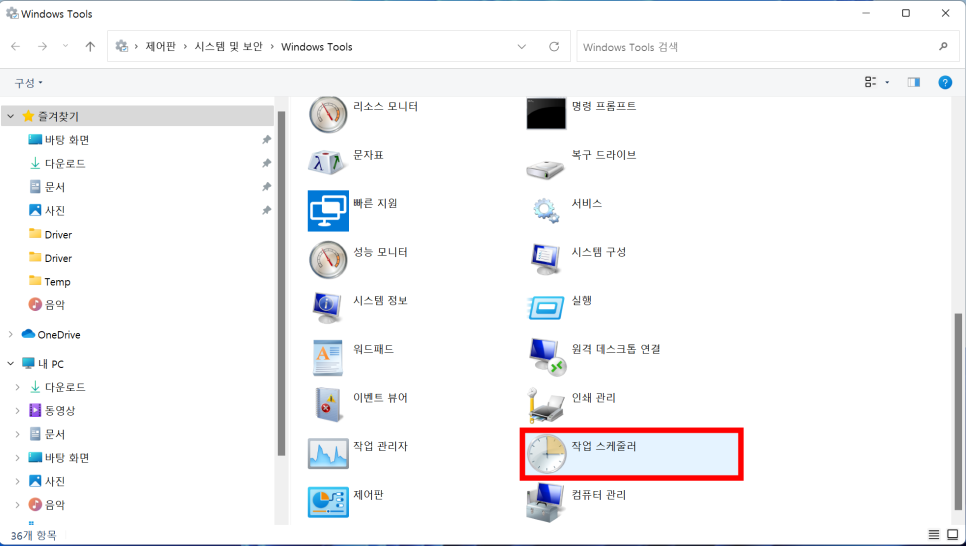
Task: Open the 제어판 icon in list
Action: point(328,501)
